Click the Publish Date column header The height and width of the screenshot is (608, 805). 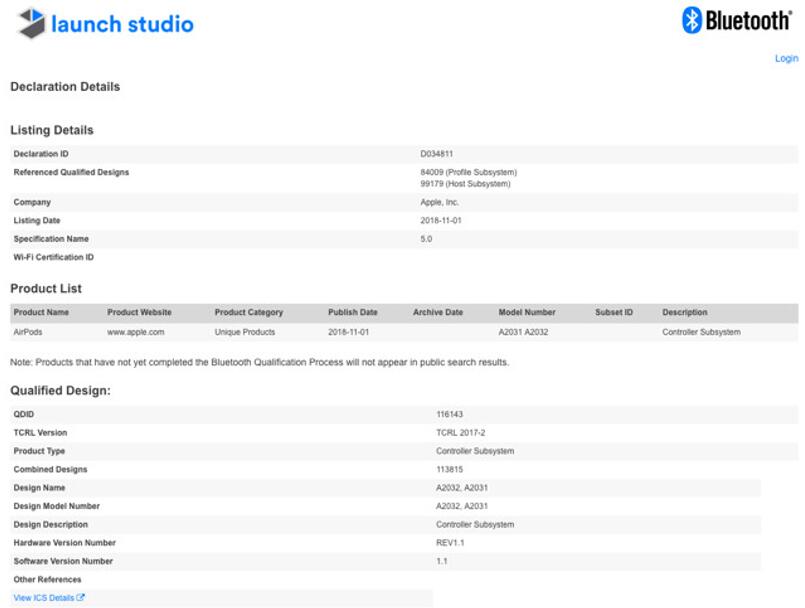coord(353,312)
